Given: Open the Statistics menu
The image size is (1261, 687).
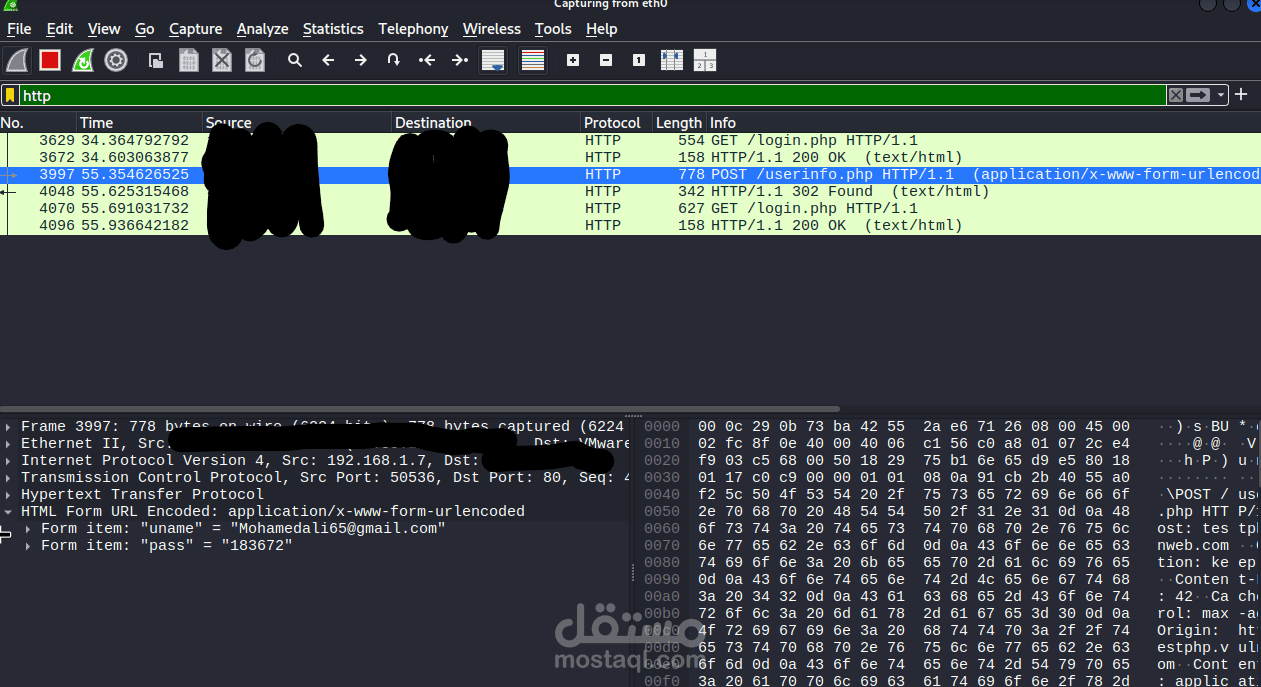Looking at the screenshot, I should pyautogui.click(x=333, y=29).
